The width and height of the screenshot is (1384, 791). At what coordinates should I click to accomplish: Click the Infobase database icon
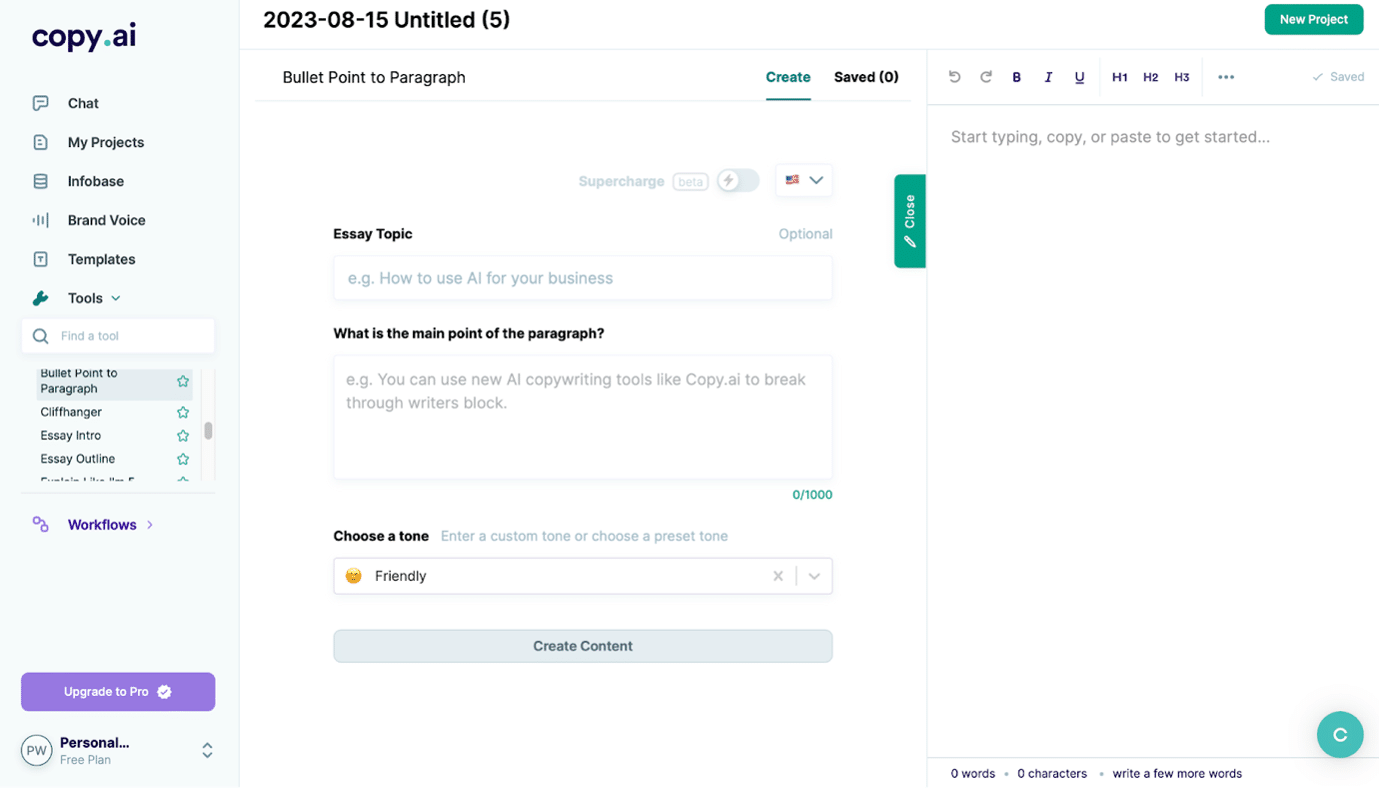(40, 181)
